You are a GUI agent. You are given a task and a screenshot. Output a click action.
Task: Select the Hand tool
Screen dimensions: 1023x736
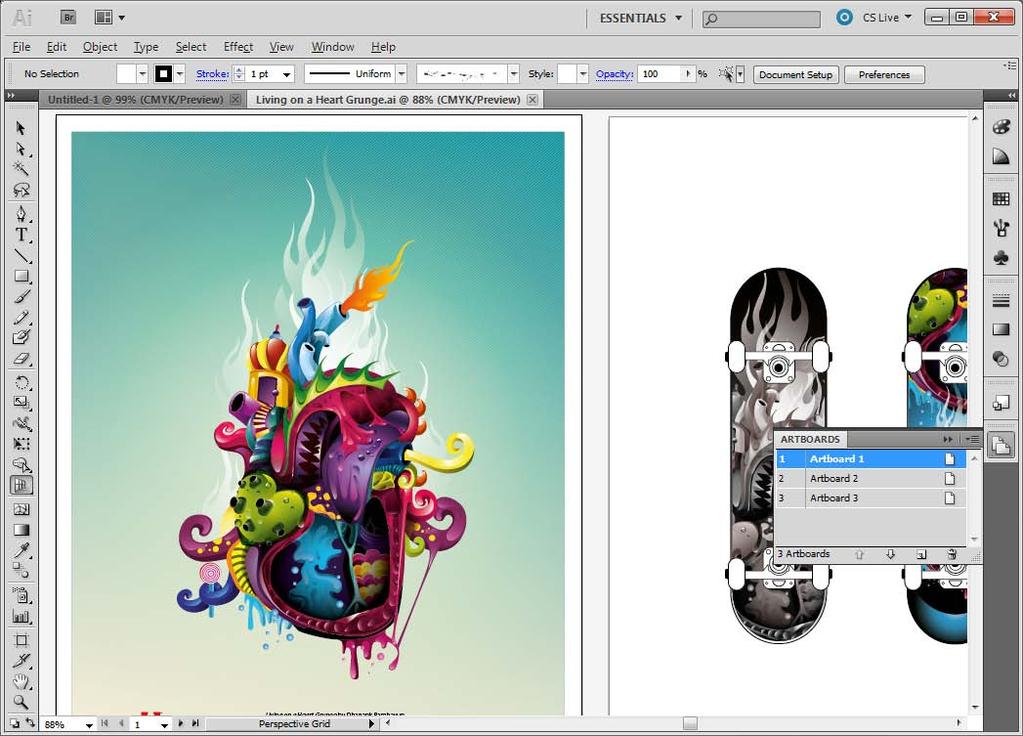click(x=21, y=681)
